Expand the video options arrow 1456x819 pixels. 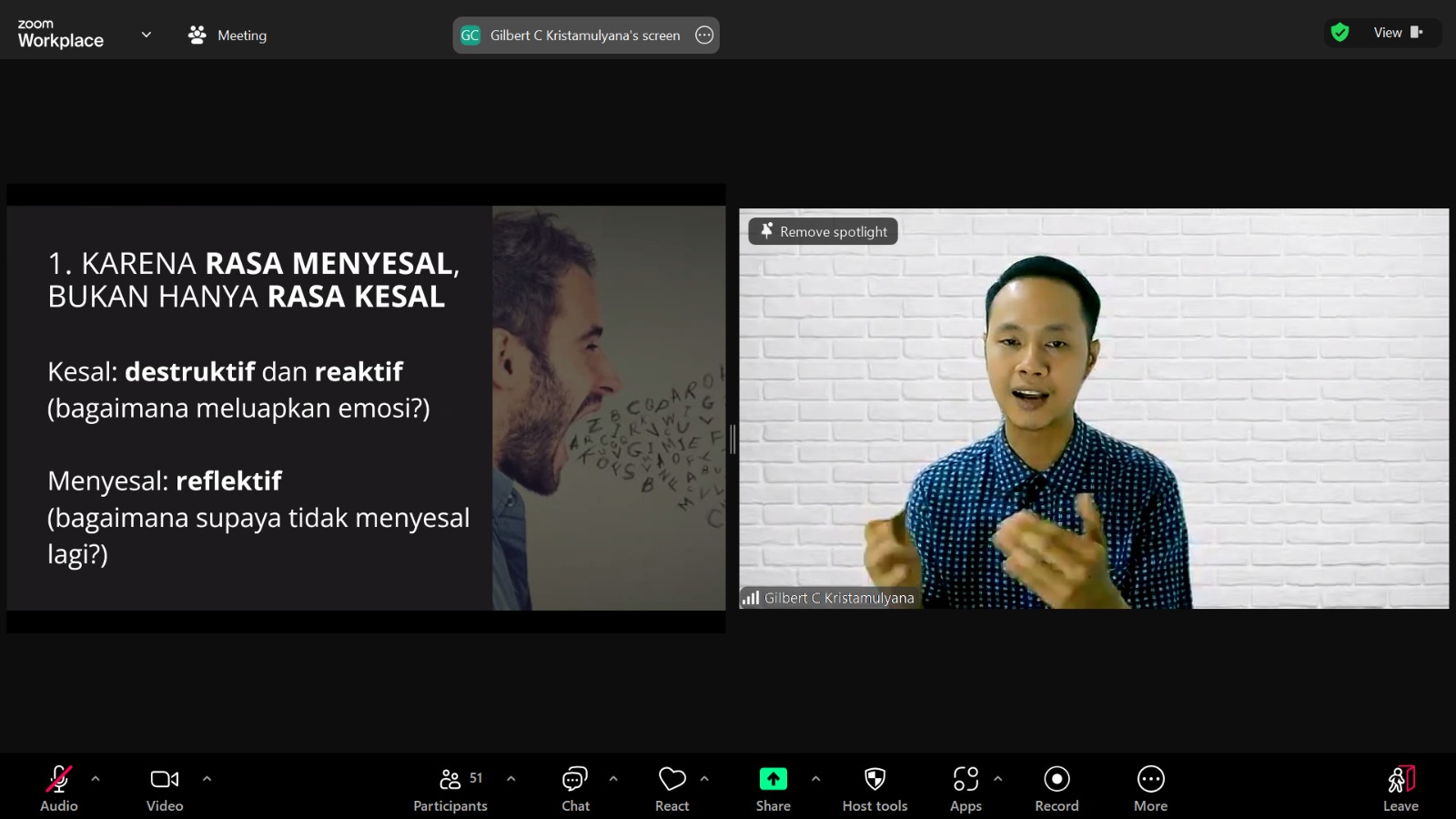207,779
